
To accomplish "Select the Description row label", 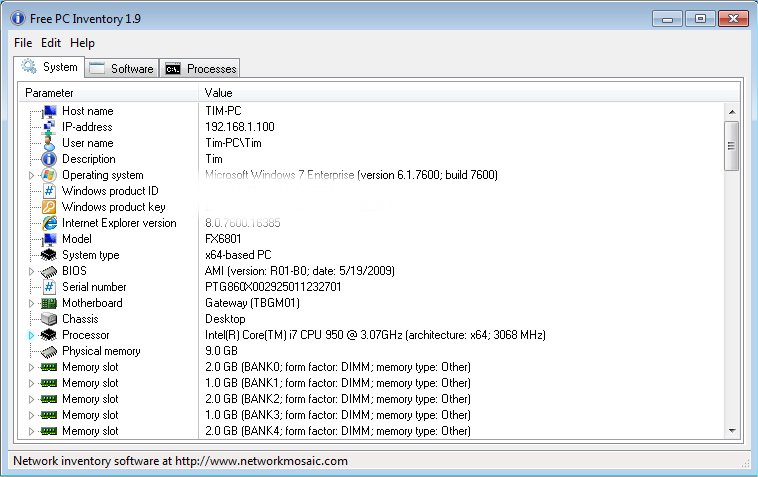I will [x=88, y=159].
